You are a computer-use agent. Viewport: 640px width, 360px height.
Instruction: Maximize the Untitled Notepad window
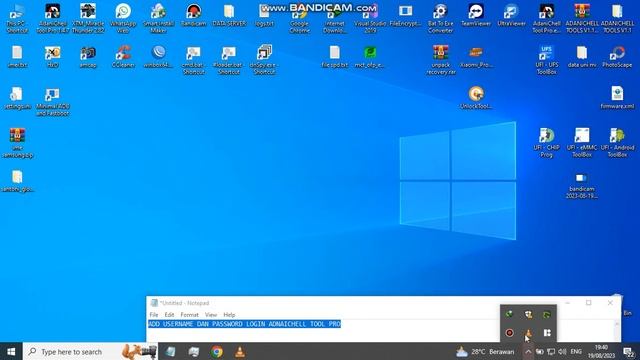[589, 302]
